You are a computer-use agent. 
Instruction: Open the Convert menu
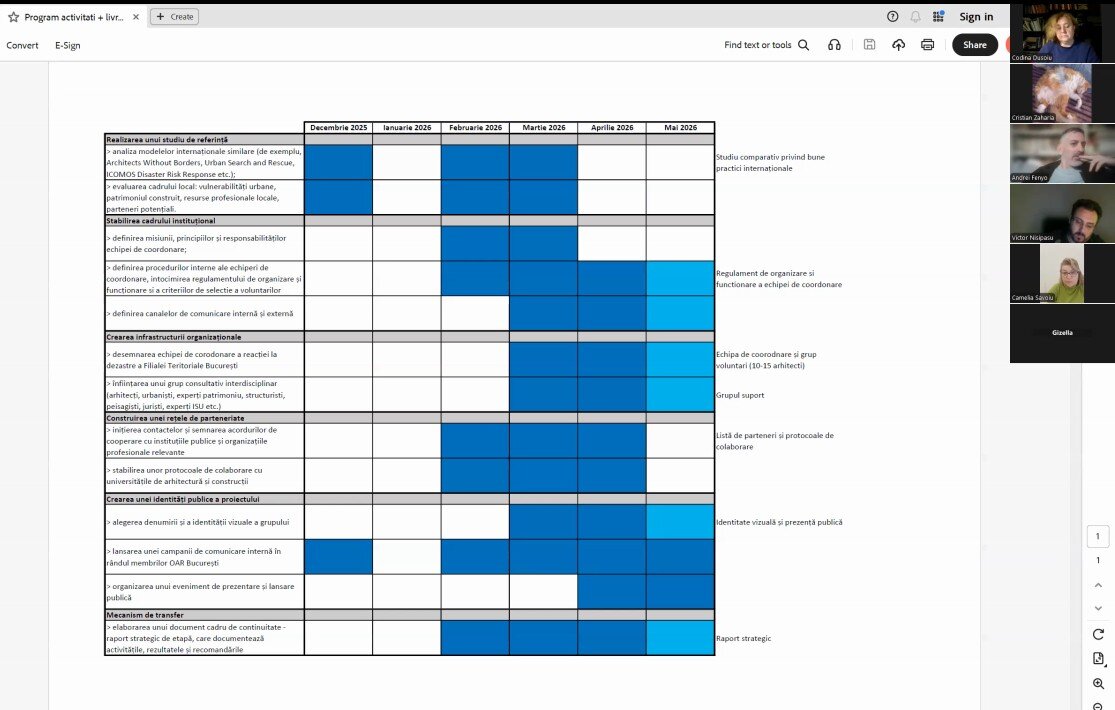click(x=22, y=45)
